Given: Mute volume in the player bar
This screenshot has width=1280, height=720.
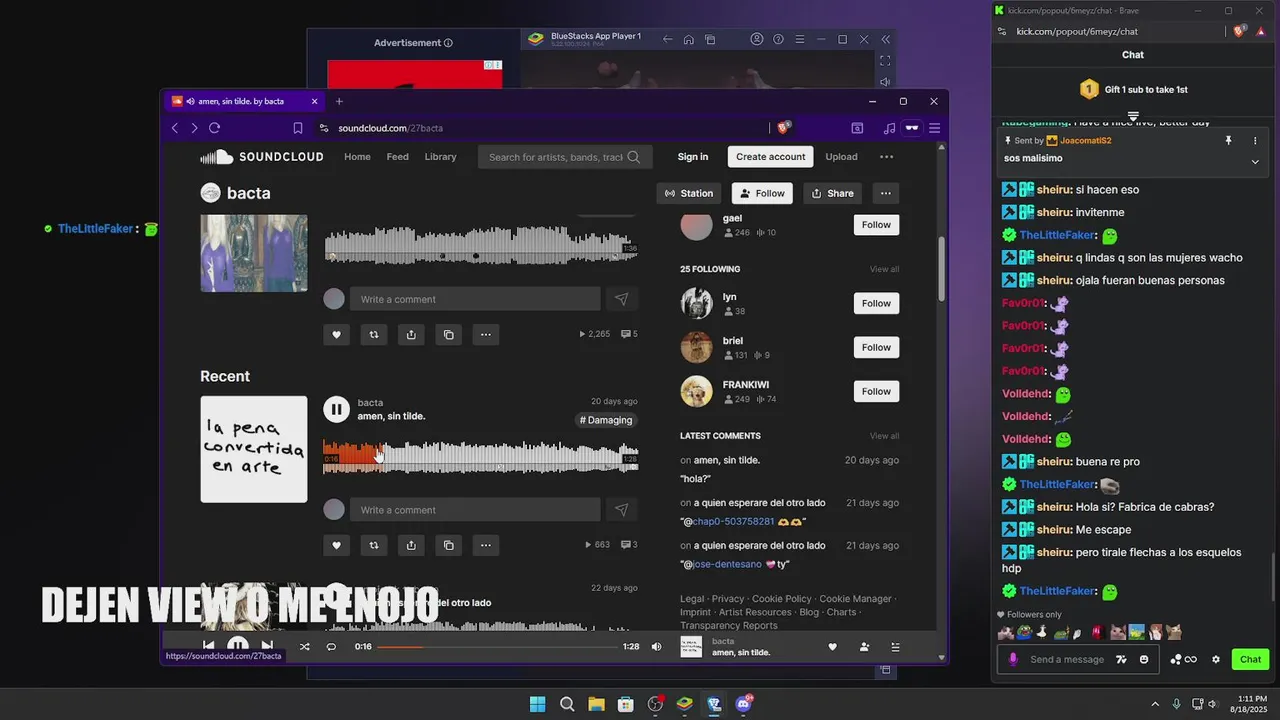Looking at the screenshot, I should tap(656, 647).
